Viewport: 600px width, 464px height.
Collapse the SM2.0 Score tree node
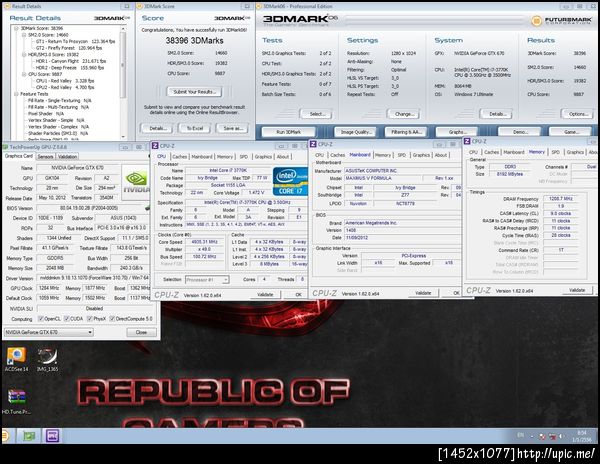click(24, 35)
